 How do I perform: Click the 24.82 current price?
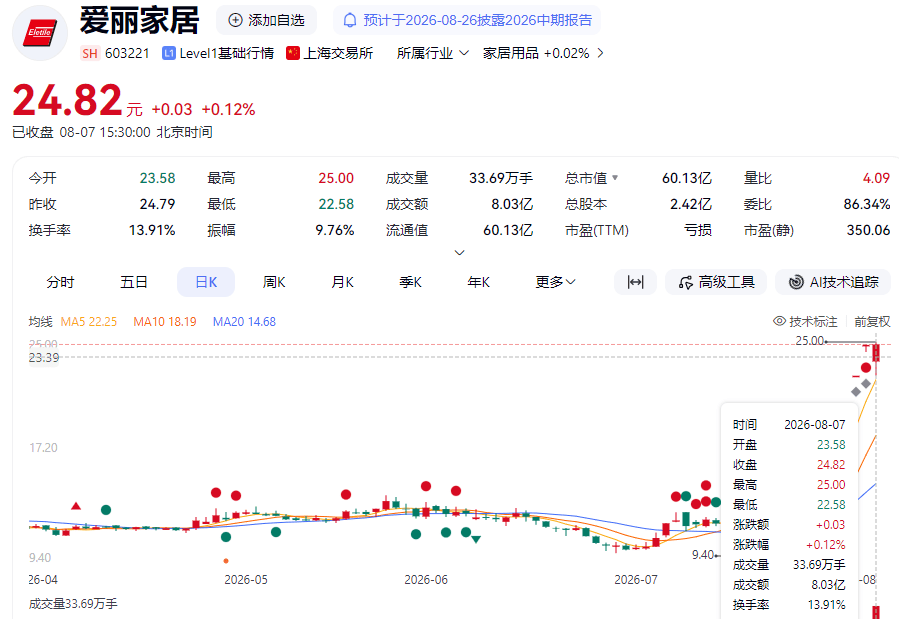[x=67, y=100]
